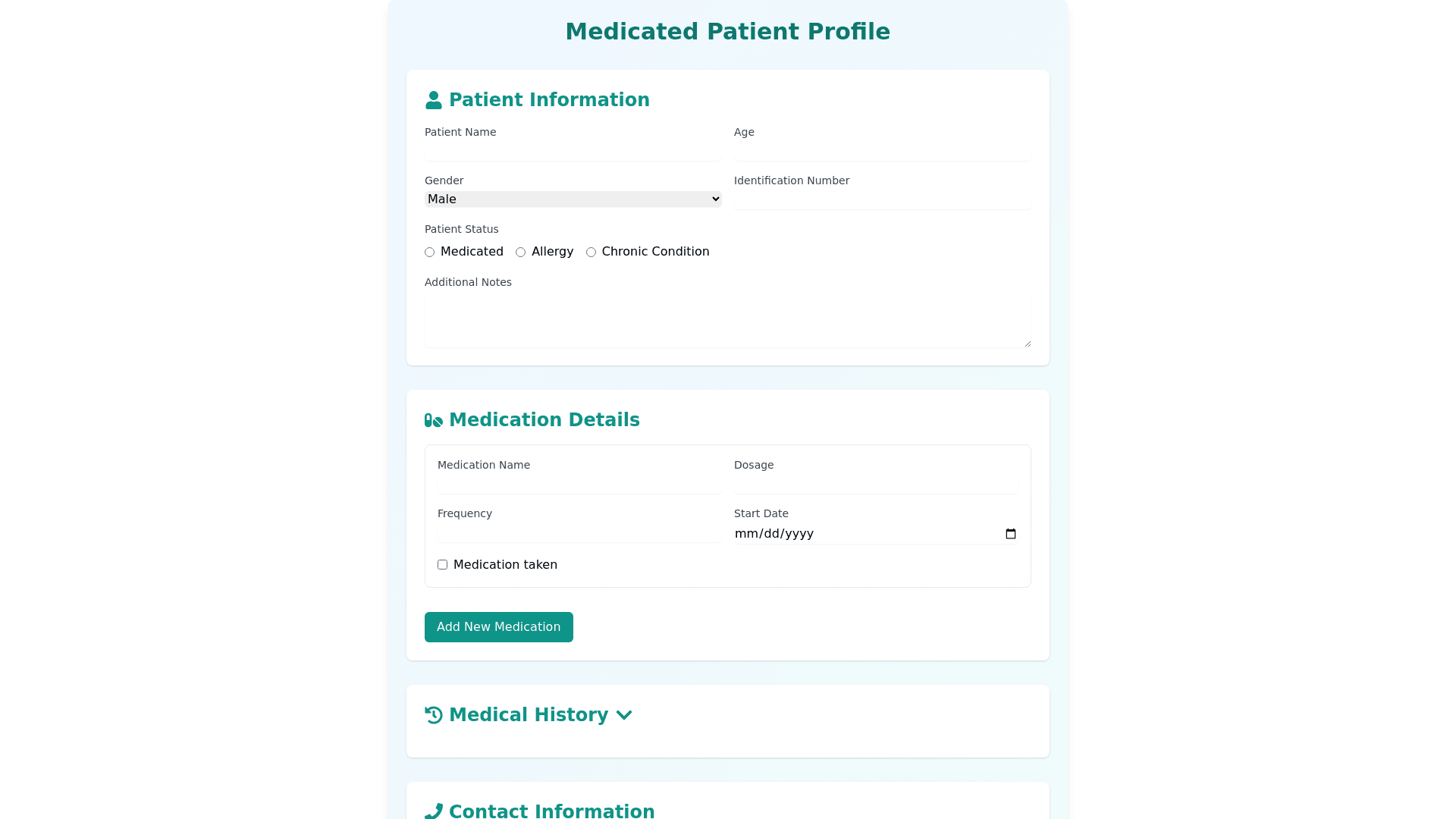The image size is (1456, 819).
Task: Click the Additional Notes text area
Action: pyautogui.click(x=727, y=321)
